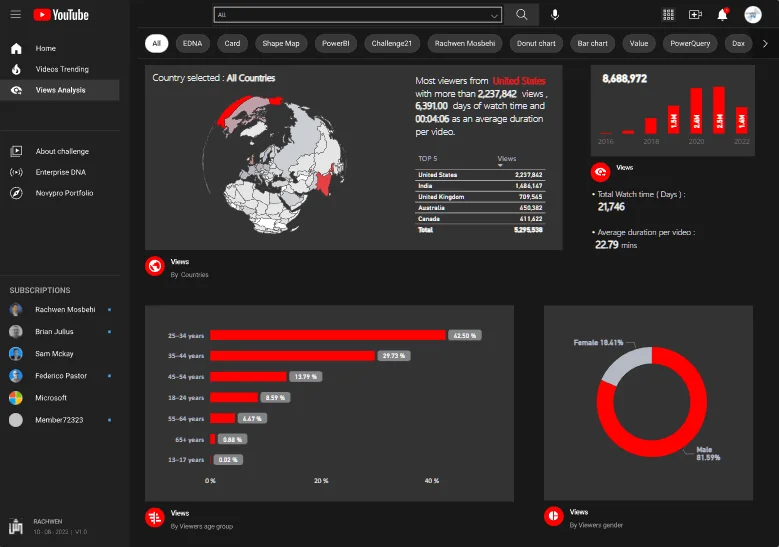
Task: Select the Rachwen Mosbehi chip
Action: [x=465, y=43]
